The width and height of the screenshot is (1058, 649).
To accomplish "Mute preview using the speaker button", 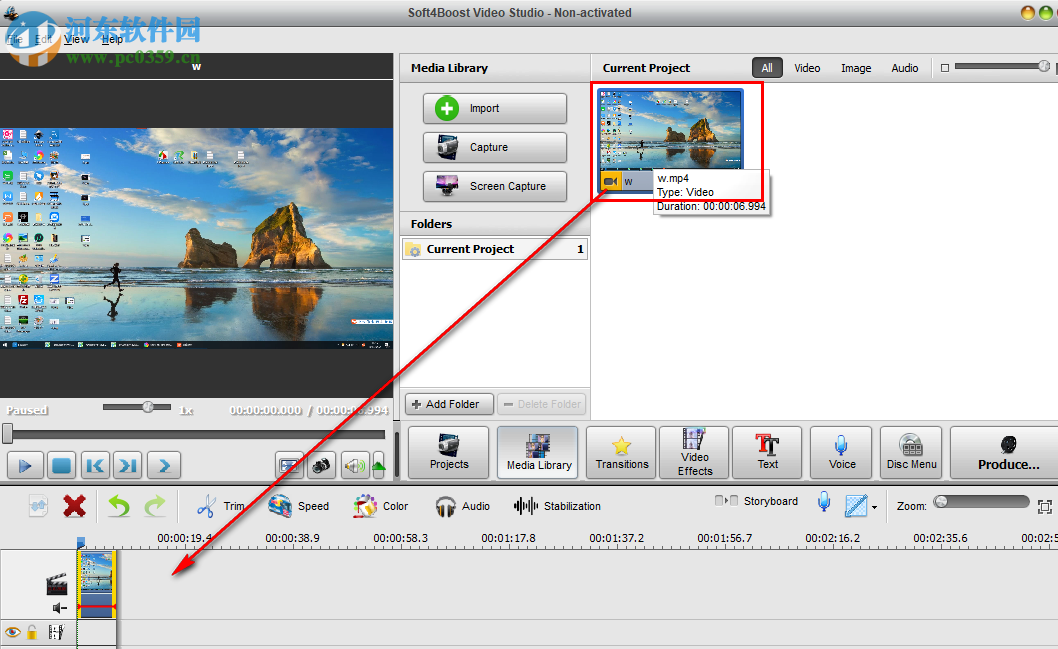I will coord(355,465).
